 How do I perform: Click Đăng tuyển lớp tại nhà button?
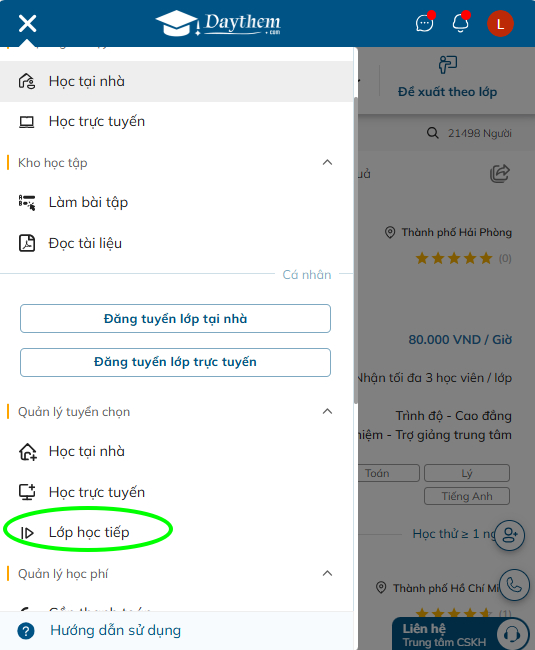(x=175, y=318)
